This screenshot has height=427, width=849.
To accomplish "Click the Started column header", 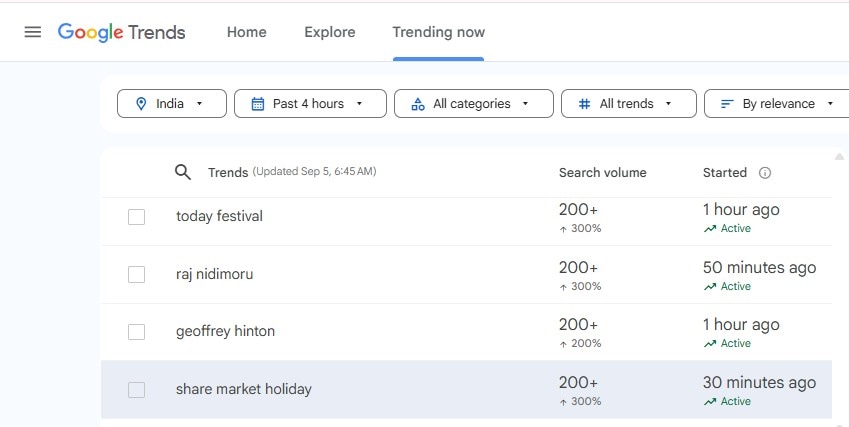I will [724, 173].
